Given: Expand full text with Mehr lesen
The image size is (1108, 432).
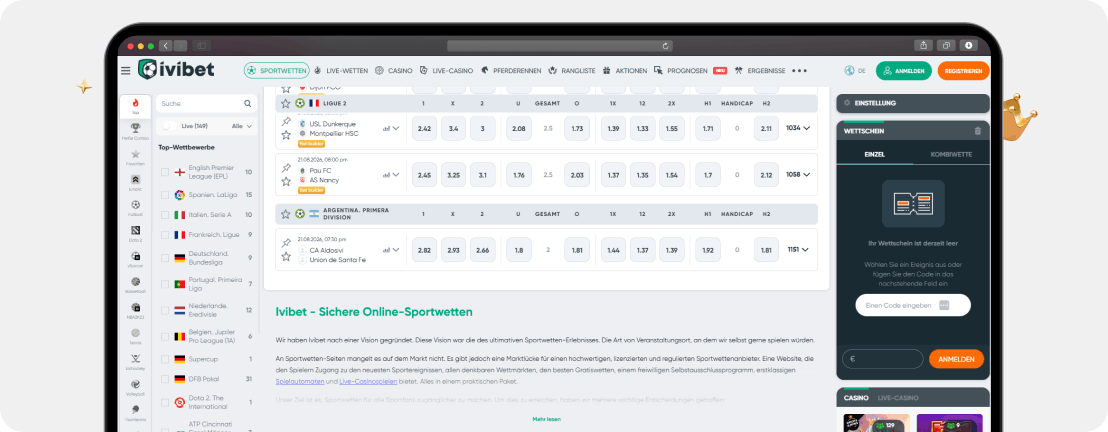Looking at the screenshot, I should [546, 419].
